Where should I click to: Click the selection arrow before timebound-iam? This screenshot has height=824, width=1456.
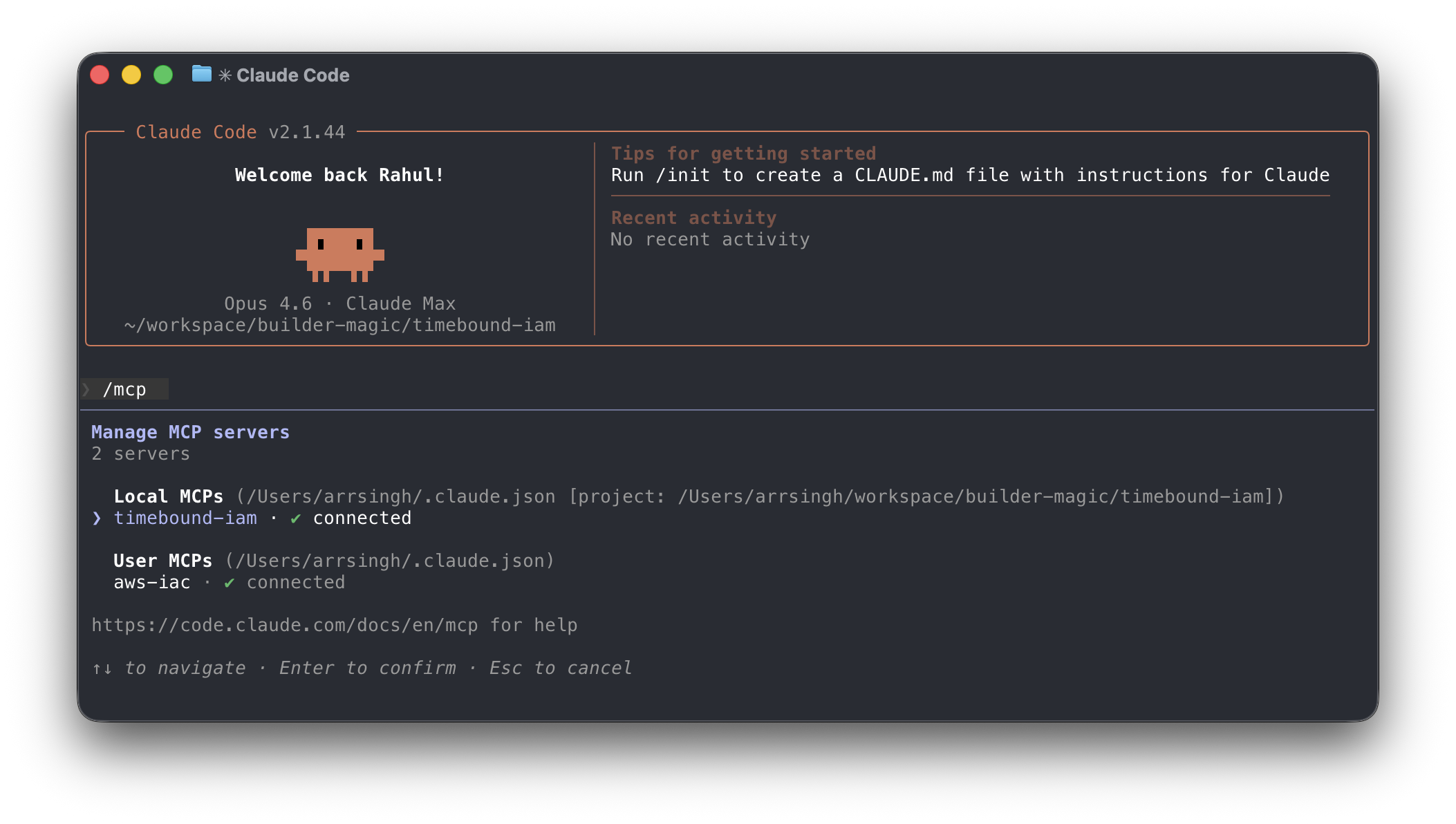95,518
